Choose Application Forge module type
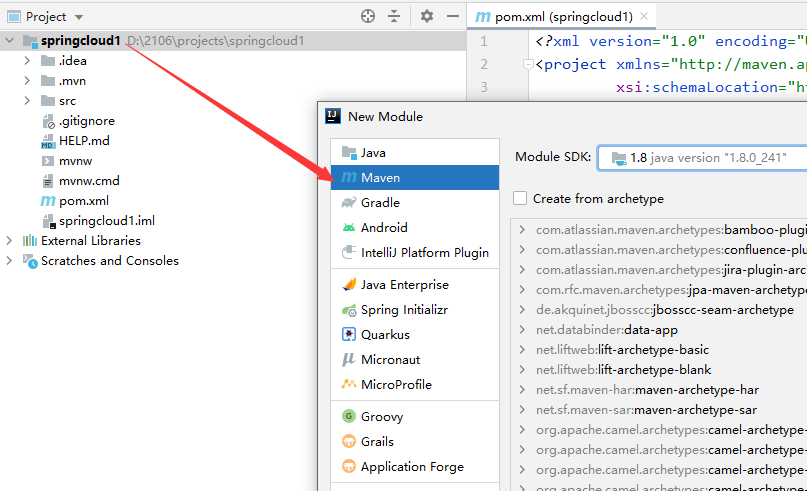 tap(415, 467)
